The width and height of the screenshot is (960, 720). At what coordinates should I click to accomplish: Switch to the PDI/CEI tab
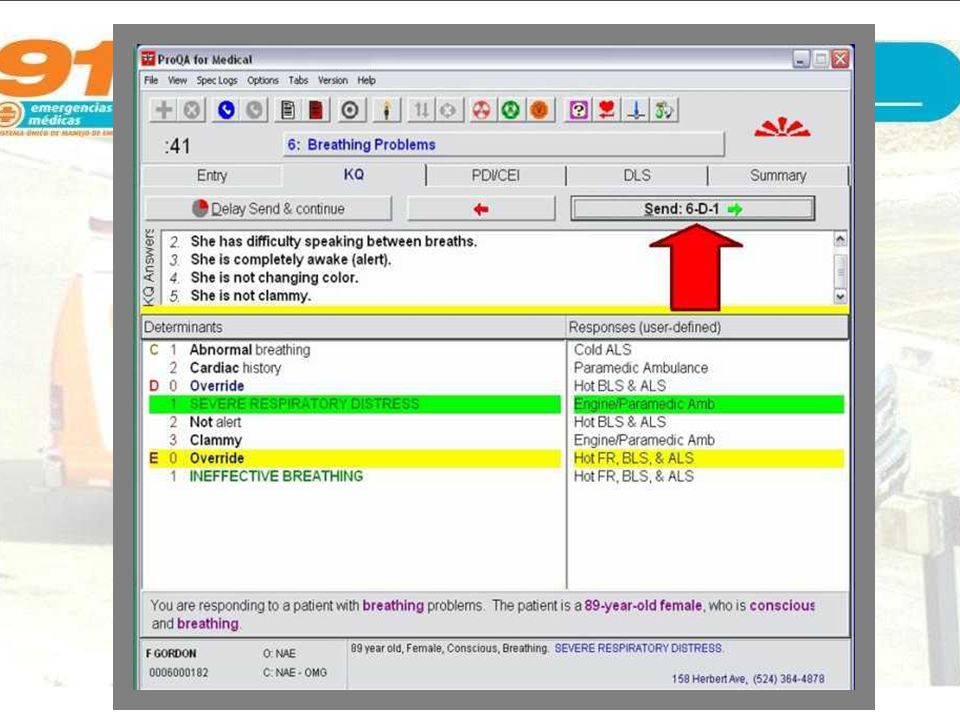pyautogui.click(x=495, y=176)
